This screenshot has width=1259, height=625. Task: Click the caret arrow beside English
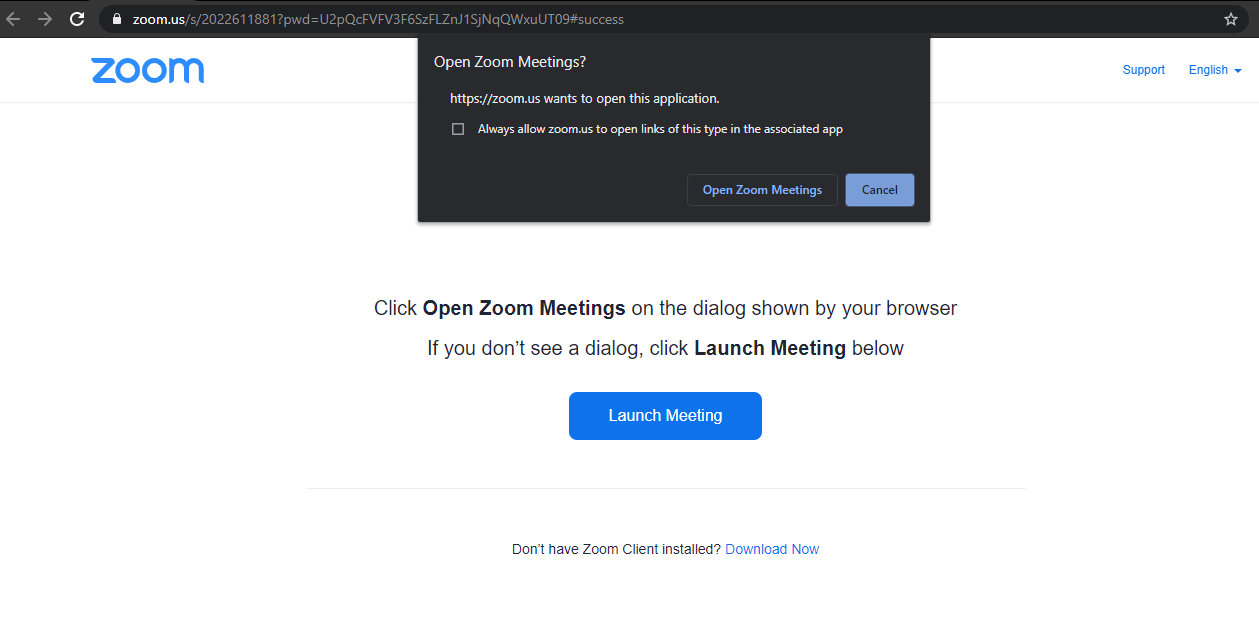1238,71
